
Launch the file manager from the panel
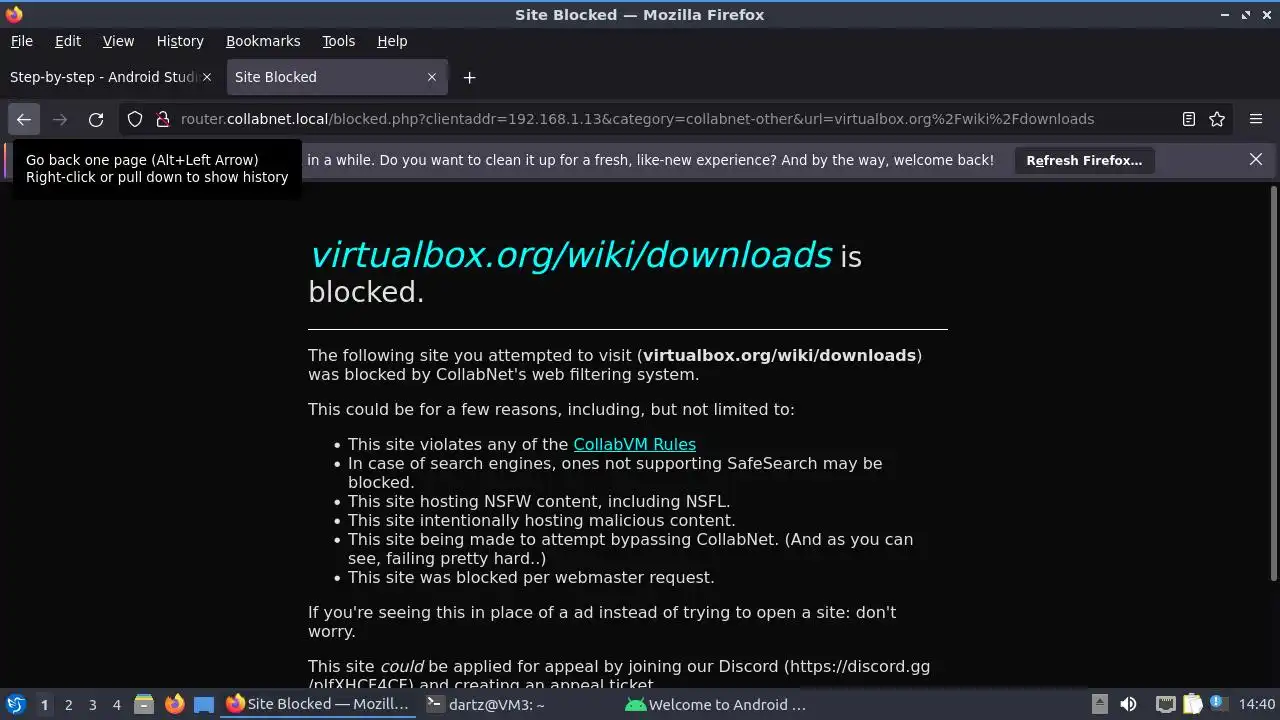point(144,704)
